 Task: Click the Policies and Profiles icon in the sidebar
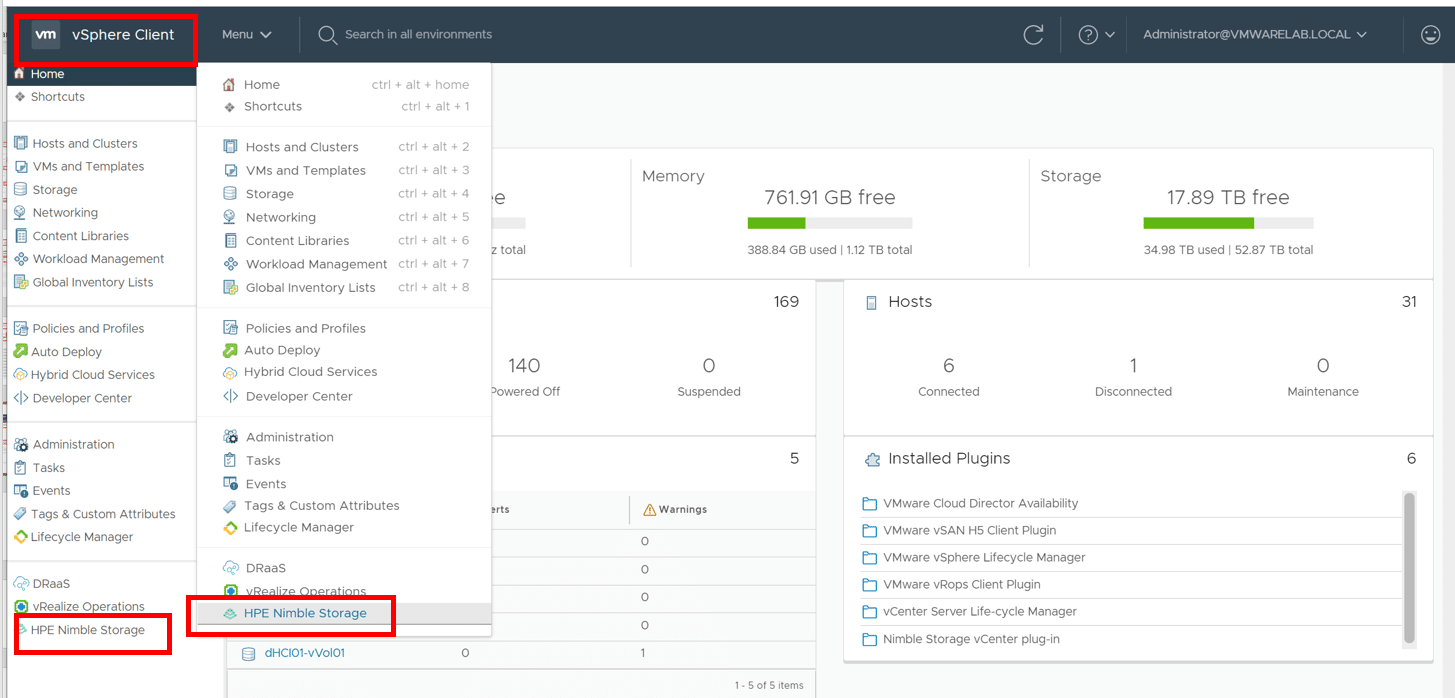click(21, 328)
